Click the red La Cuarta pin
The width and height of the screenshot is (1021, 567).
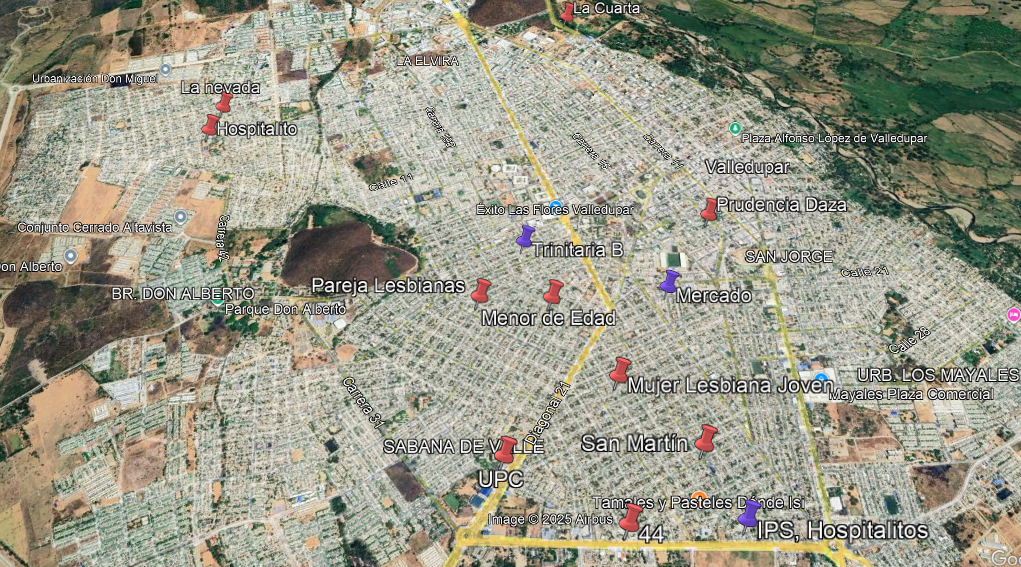tap(568, 11)
